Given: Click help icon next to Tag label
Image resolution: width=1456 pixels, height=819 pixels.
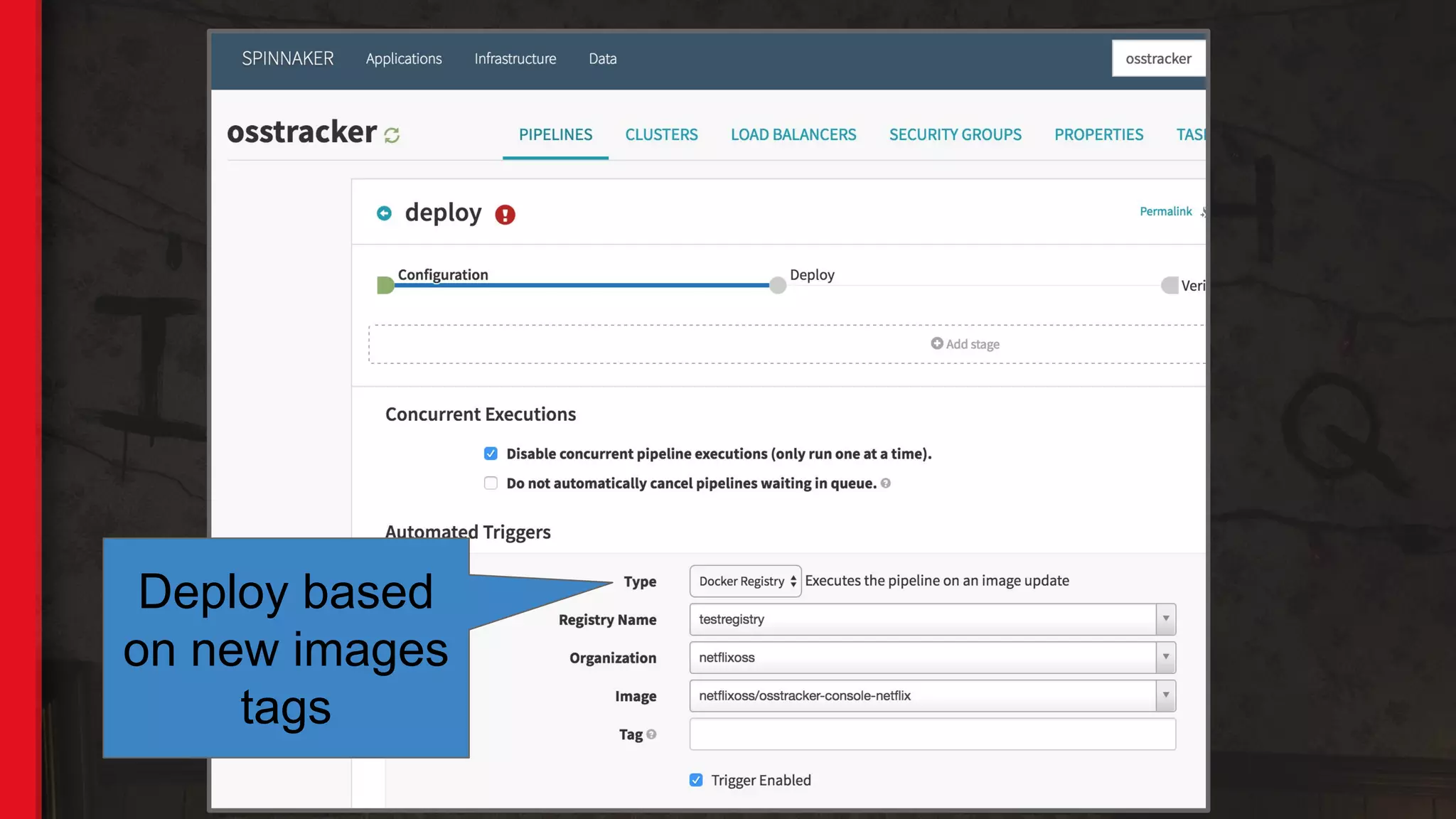Looking at the screenshot, I should pos(651,734).
